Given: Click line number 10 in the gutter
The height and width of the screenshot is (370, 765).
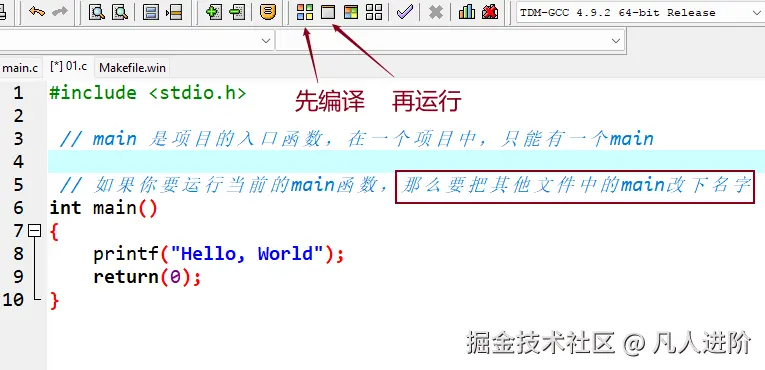Looking at the screenshot, I should [13, 299].
